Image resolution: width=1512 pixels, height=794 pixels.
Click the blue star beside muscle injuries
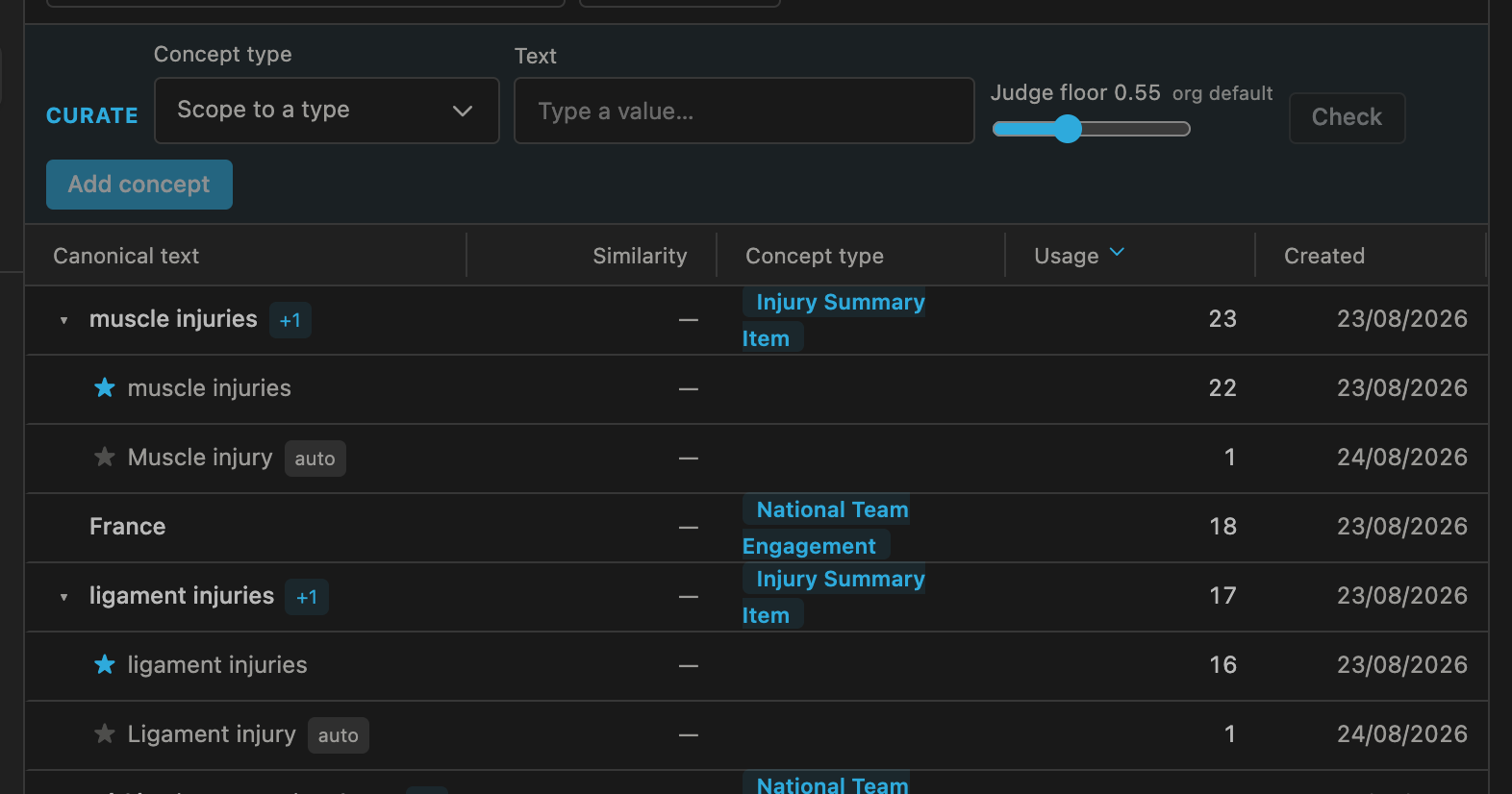105,387
